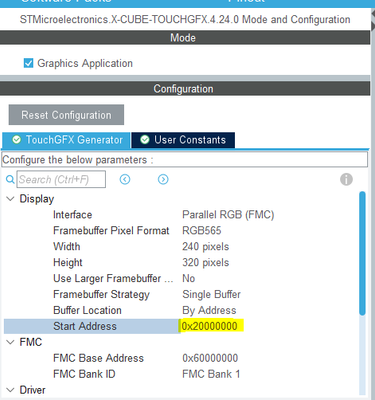Click the green check on User Constants tab
Screen dimensions: 375x400
coord(145,140)
